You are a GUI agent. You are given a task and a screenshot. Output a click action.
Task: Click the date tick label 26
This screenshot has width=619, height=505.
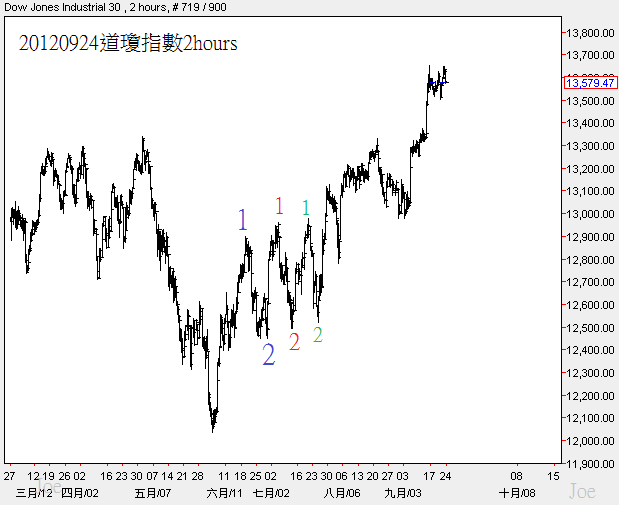(x=64, y=476)
